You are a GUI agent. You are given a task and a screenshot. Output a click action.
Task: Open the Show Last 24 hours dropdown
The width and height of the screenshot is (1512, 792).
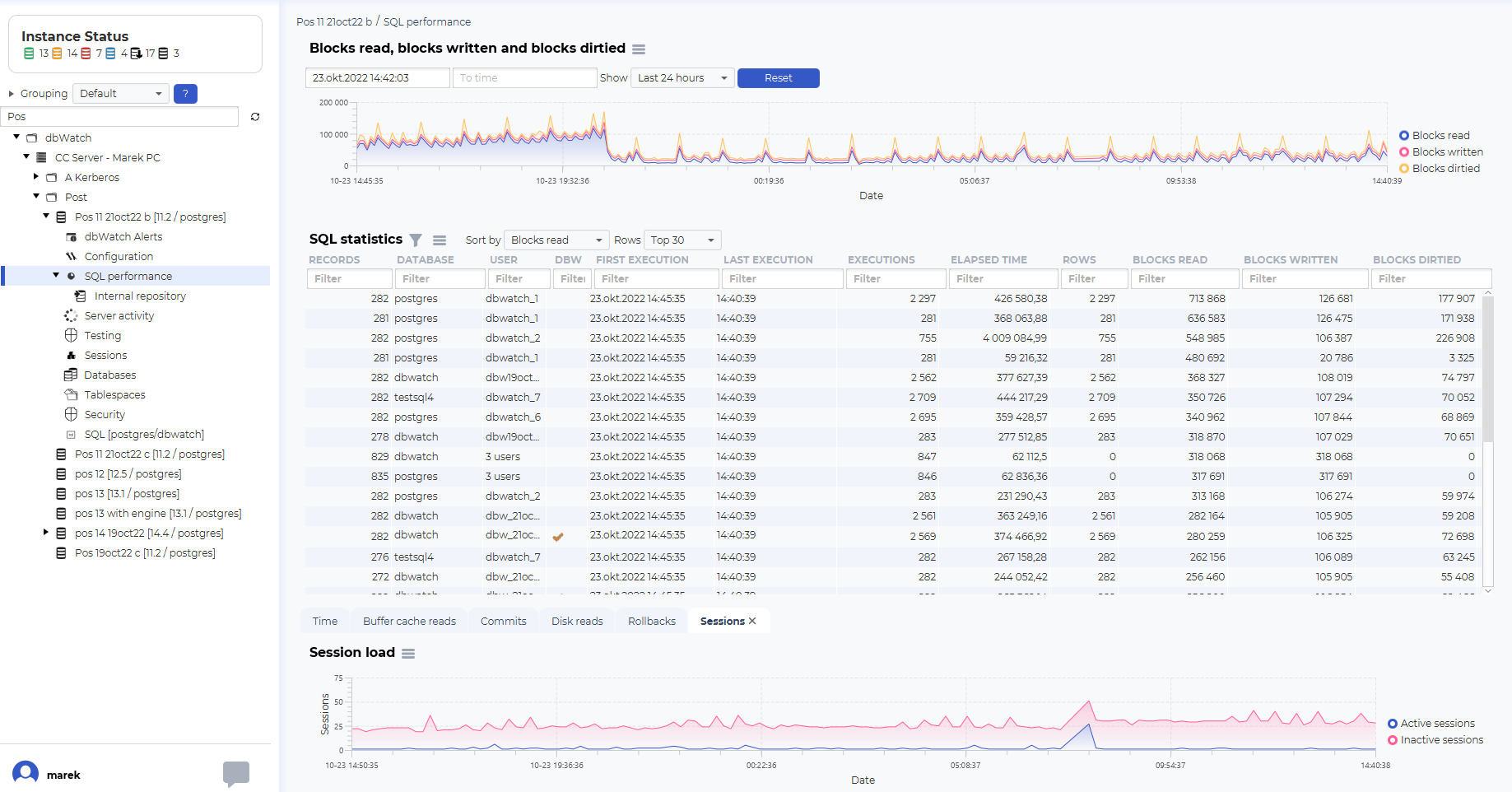[x=683, y=78]
